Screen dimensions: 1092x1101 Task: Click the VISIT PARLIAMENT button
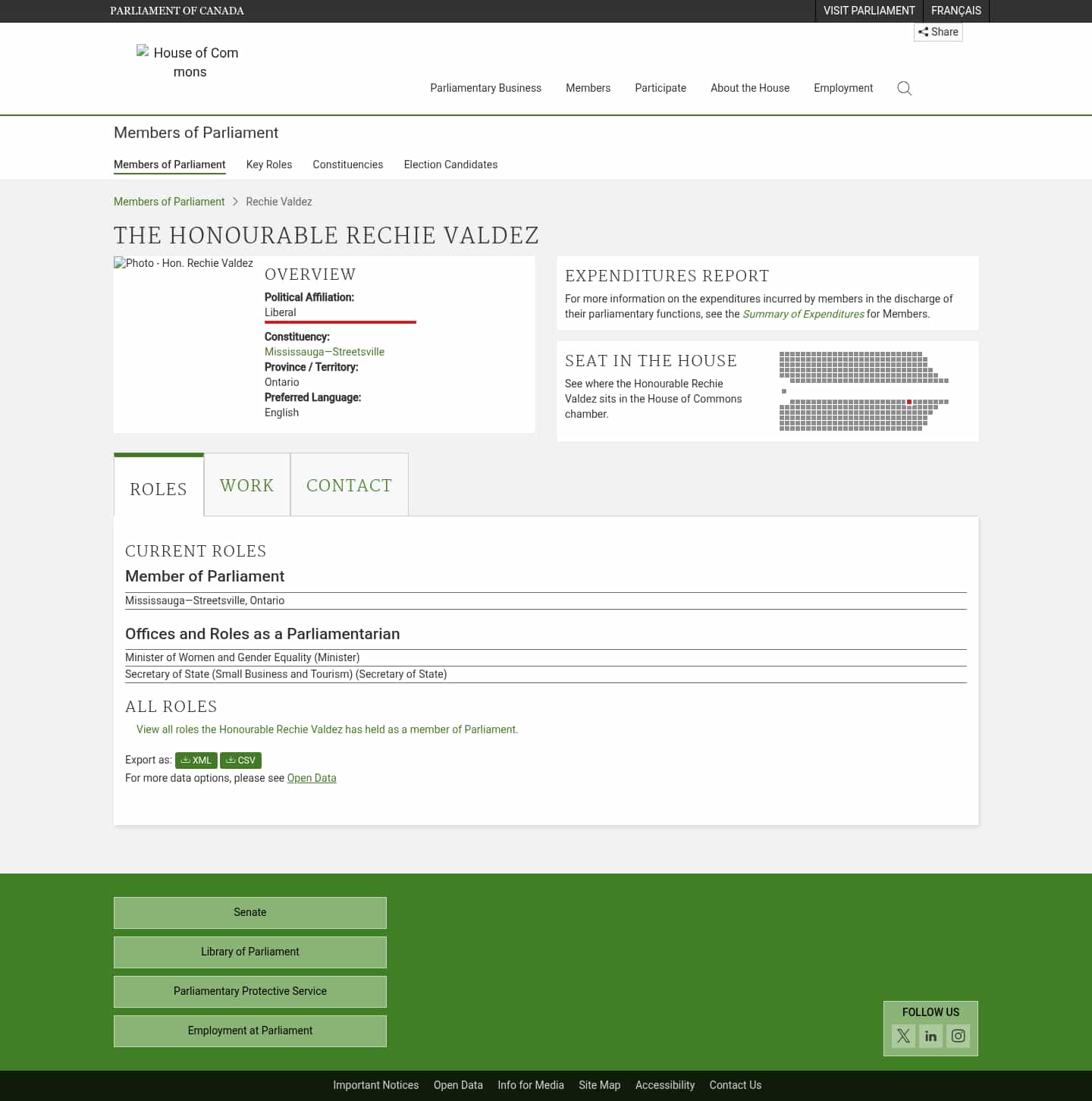pyautogui.click(x=869, y=11)
